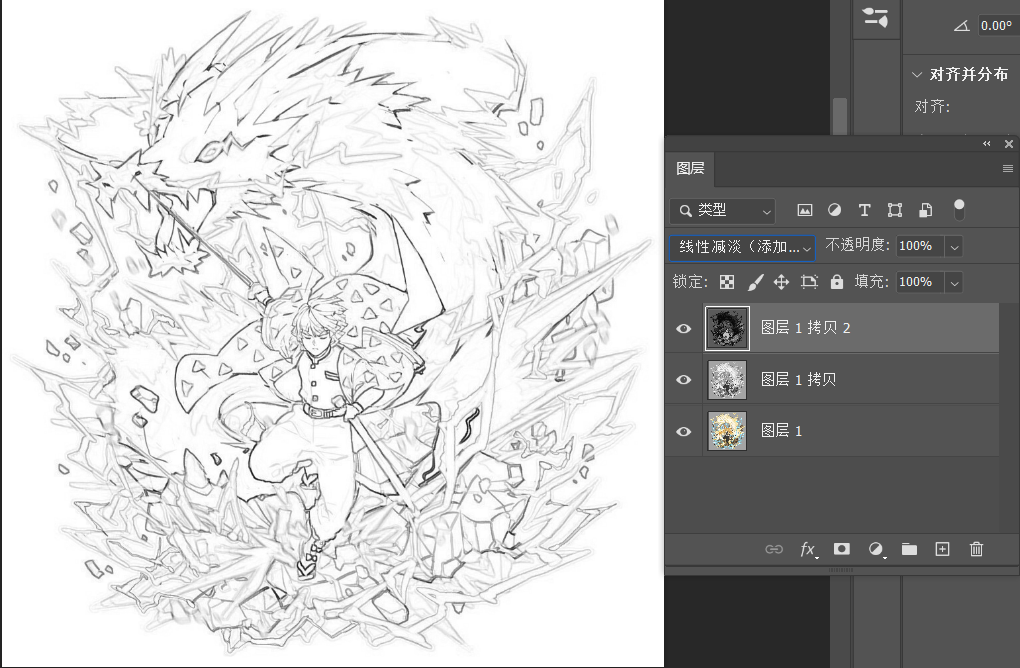Select layer name 图层 1
The width and height of the screenshot is (1020, 668).
[x=781, y=431]
